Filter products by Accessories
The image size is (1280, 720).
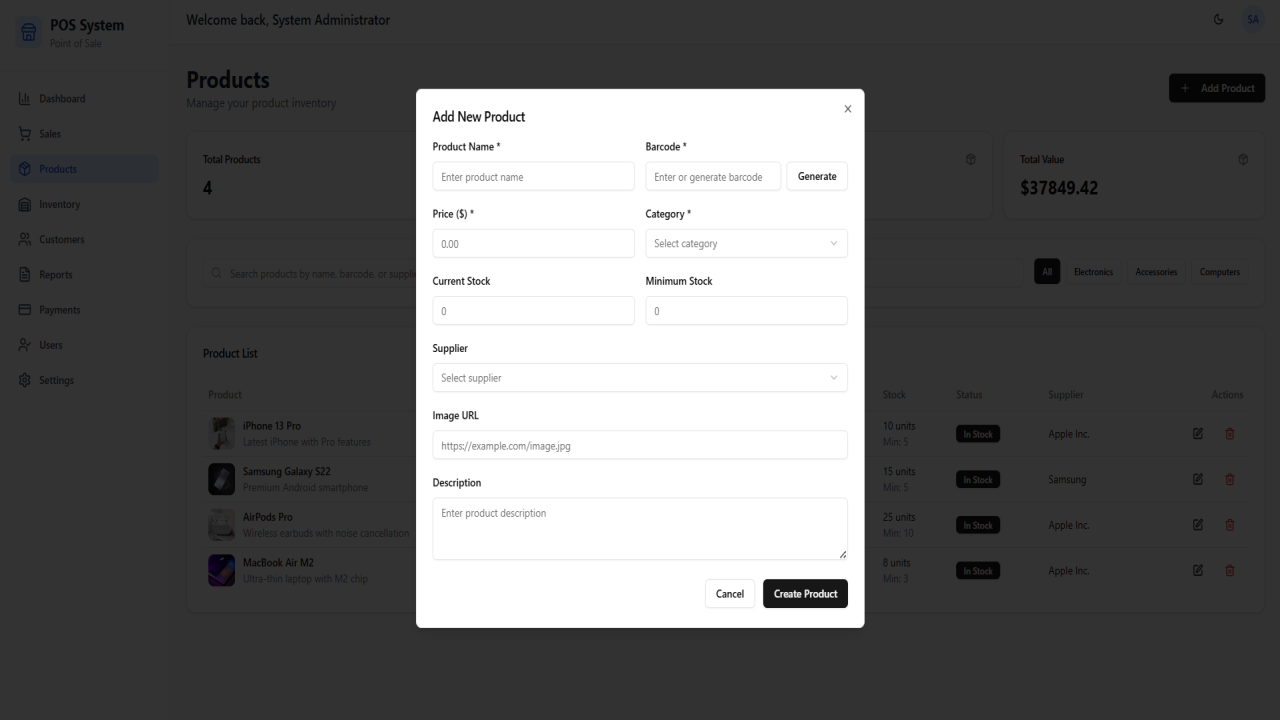click(1156, 272)
